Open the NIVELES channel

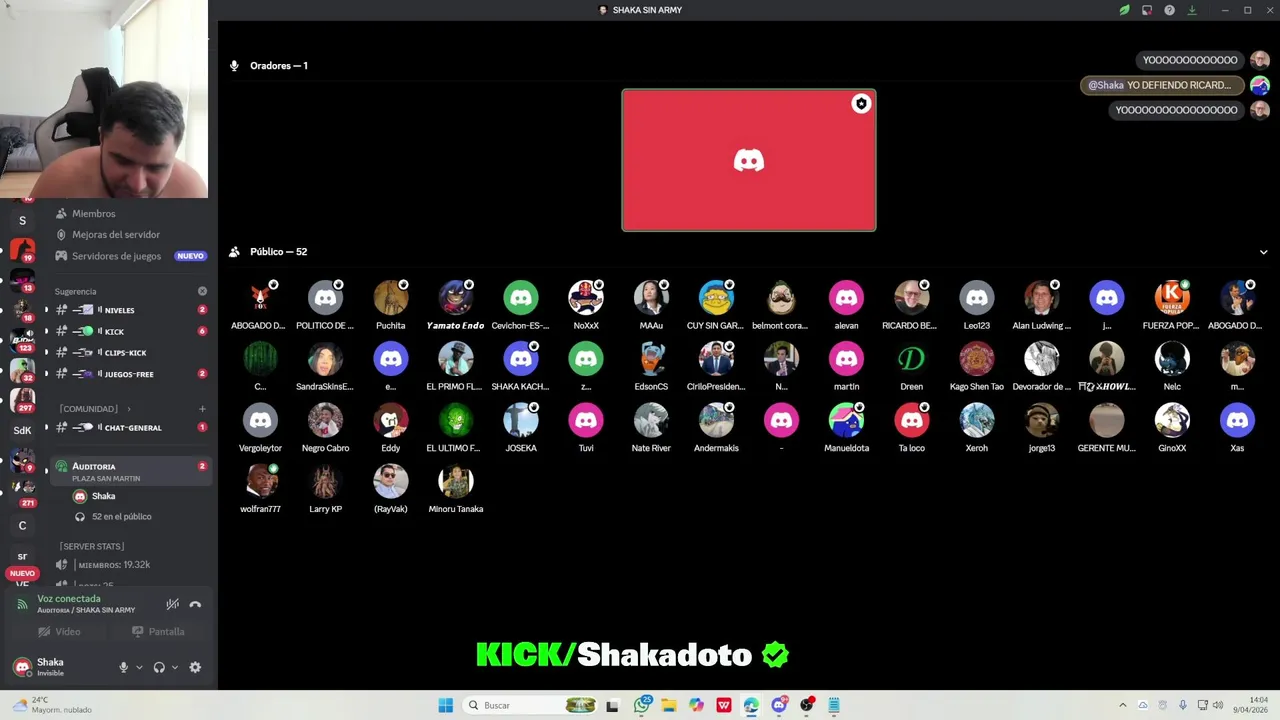coord(130,310)
